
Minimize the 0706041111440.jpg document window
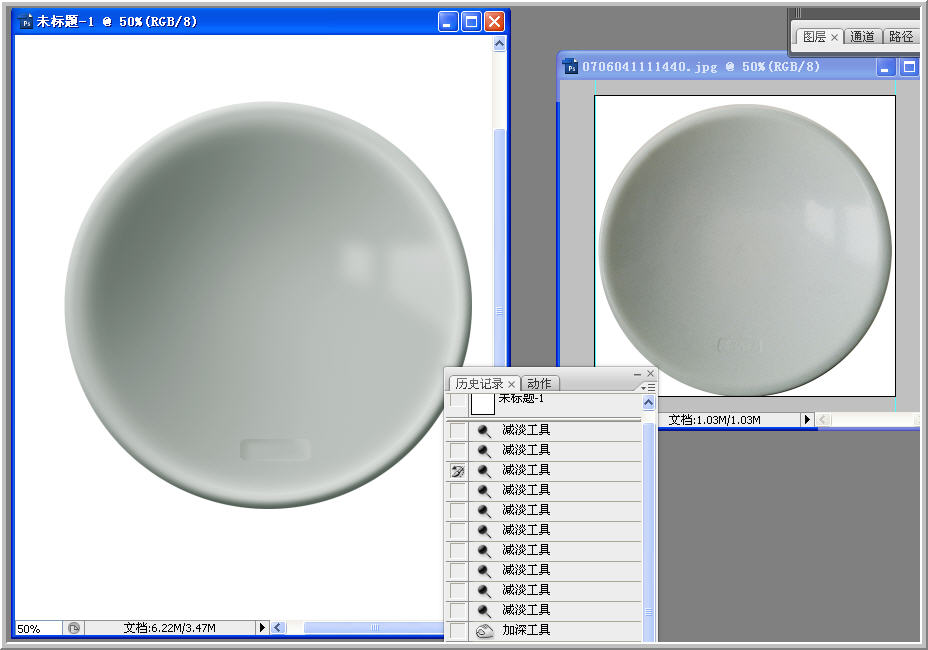click(885, 67)
